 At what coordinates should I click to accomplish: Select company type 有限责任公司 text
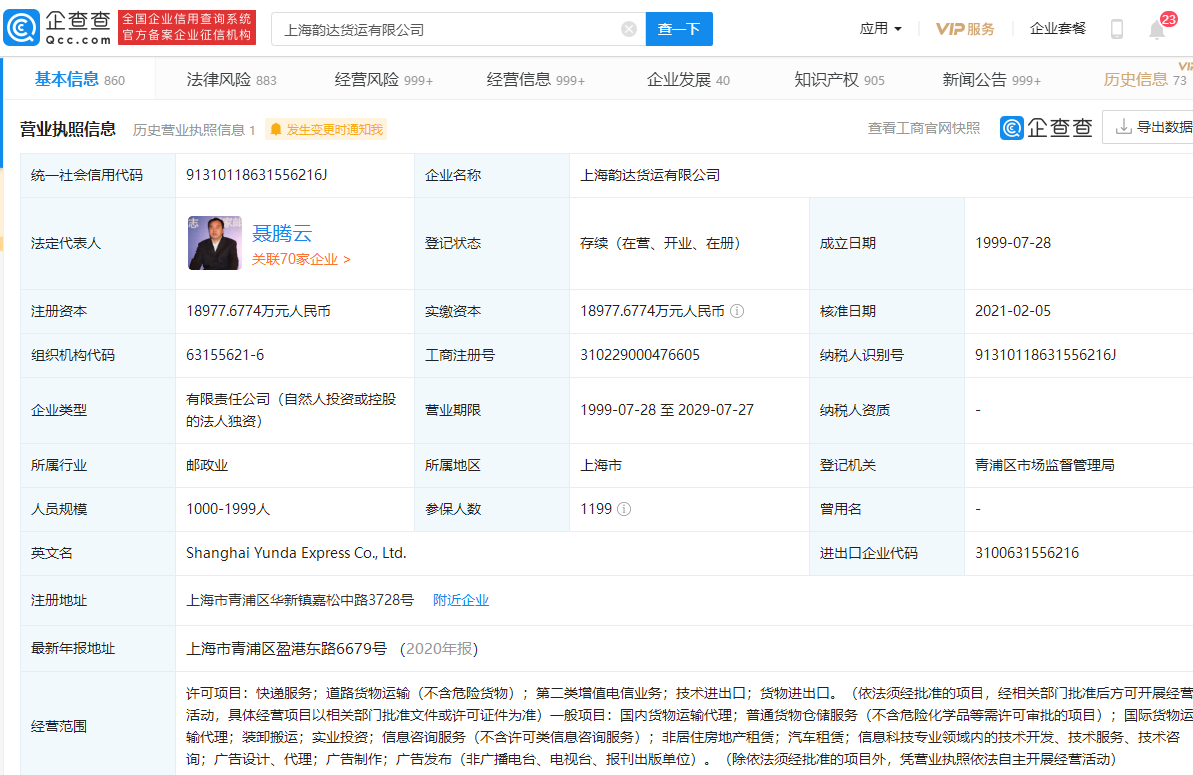point(291,410)
